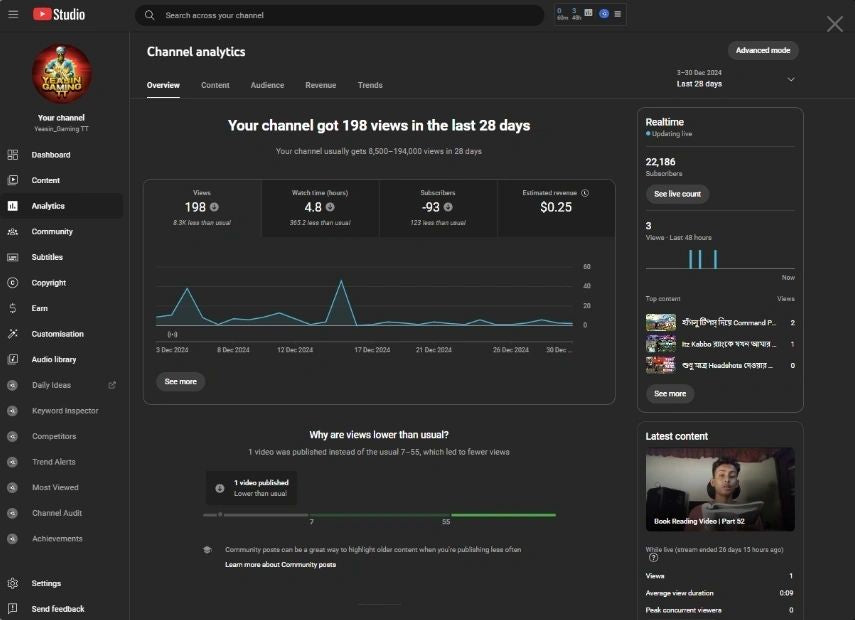The width and height of the screenshot is (855, 620).
Task: Click the Send feedback icon
Action: [x=13, y=609]
